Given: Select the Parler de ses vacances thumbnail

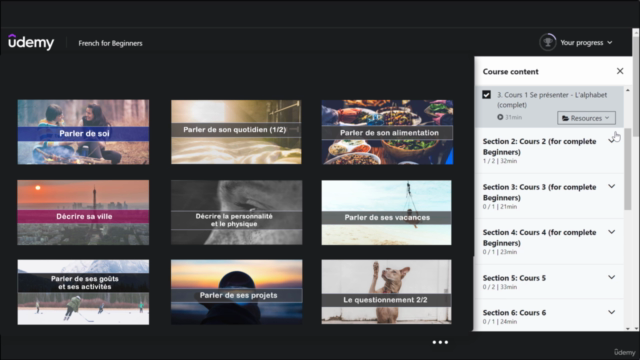Looking at the screenshot, I should coord(387,212).
